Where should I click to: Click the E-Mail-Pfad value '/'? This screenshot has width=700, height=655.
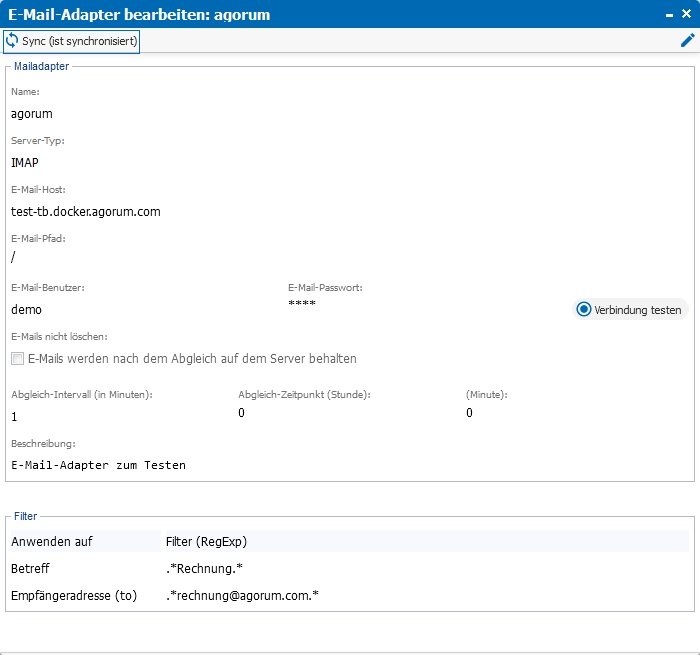(x=13, y=257)
